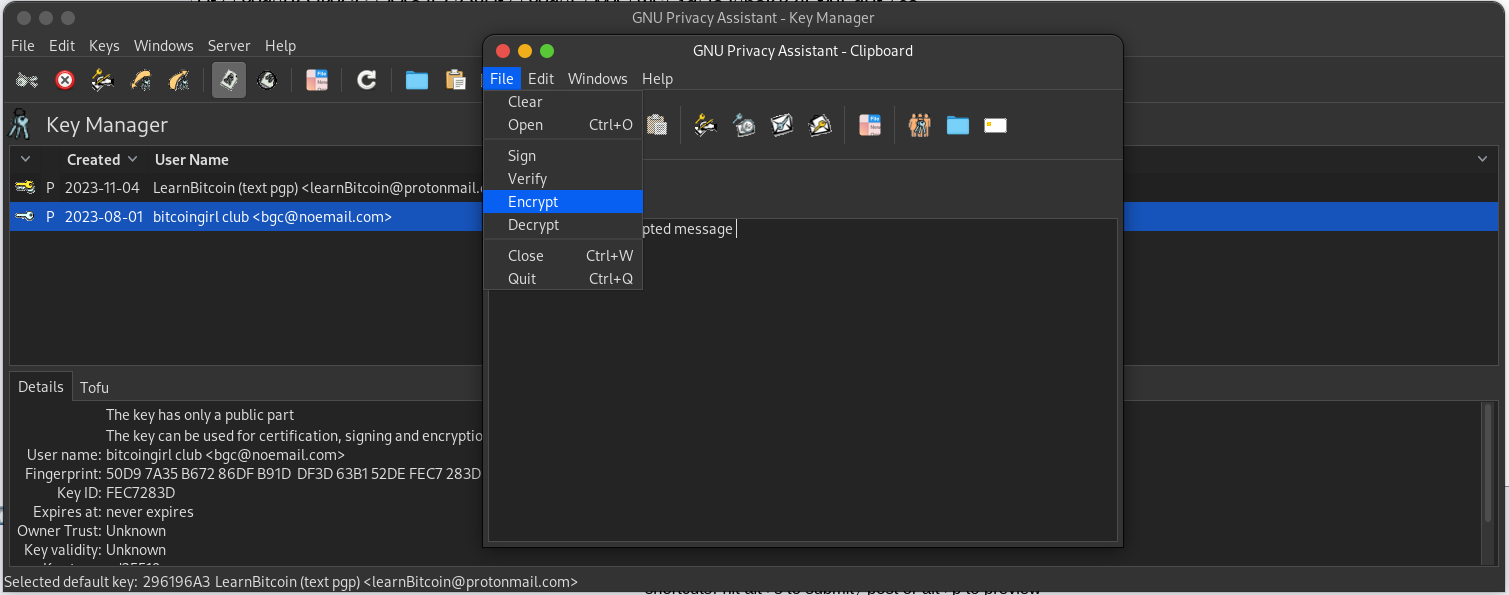This screenshot has height=595, width=1509.
Task: Choose Clear from the File menu
Action: pyautogui.click(x=563, y=102)
